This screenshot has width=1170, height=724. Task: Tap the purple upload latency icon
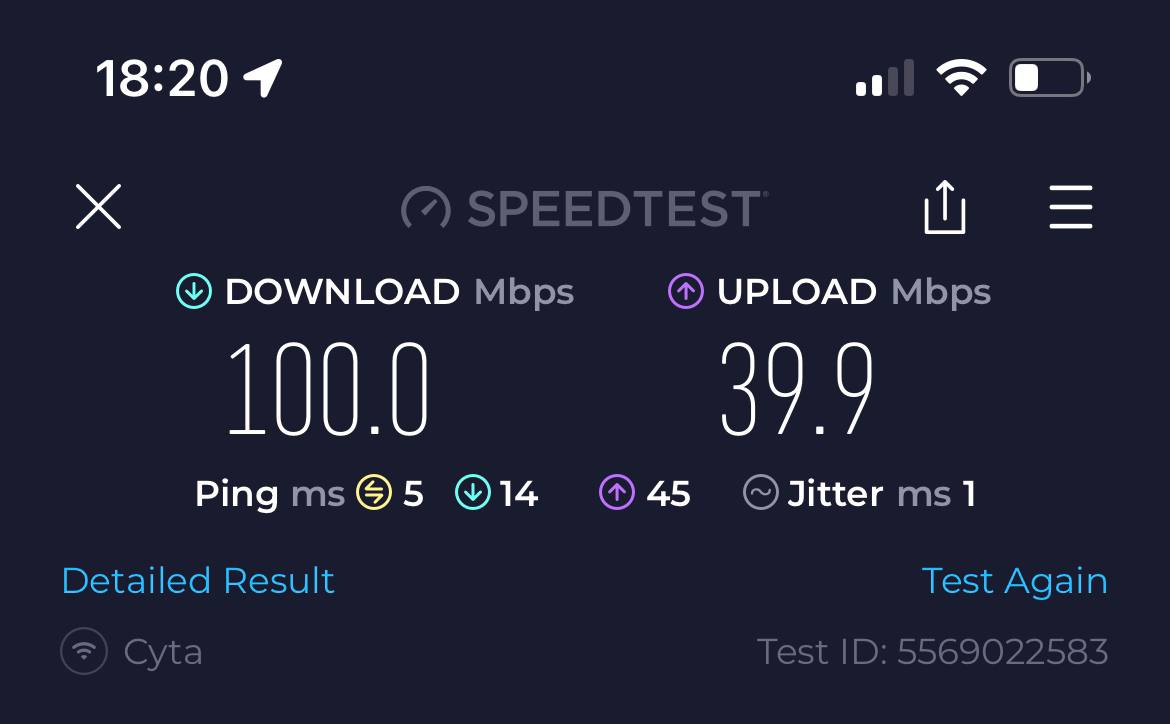coord(617,493)
